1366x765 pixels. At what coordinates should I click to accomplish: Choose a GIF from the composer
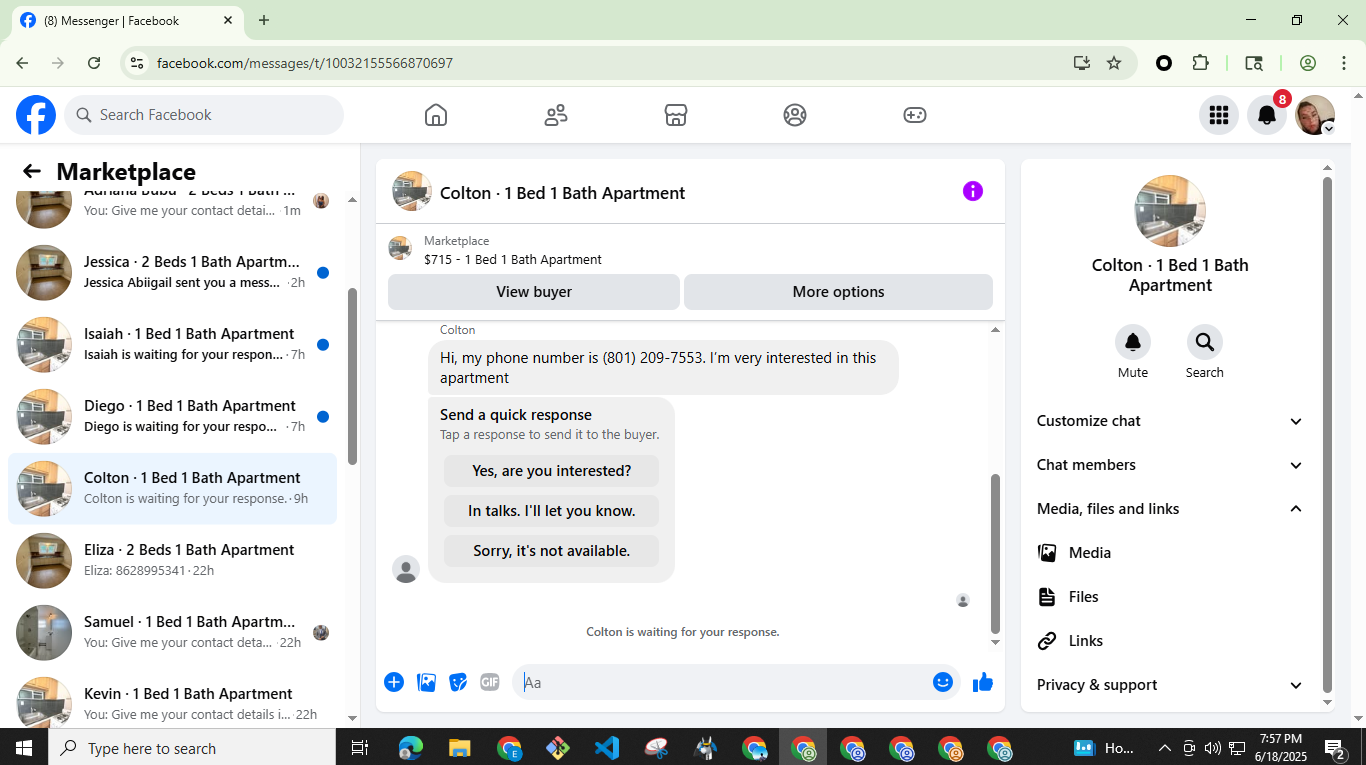pyautogui.click(x=490, y=682)
